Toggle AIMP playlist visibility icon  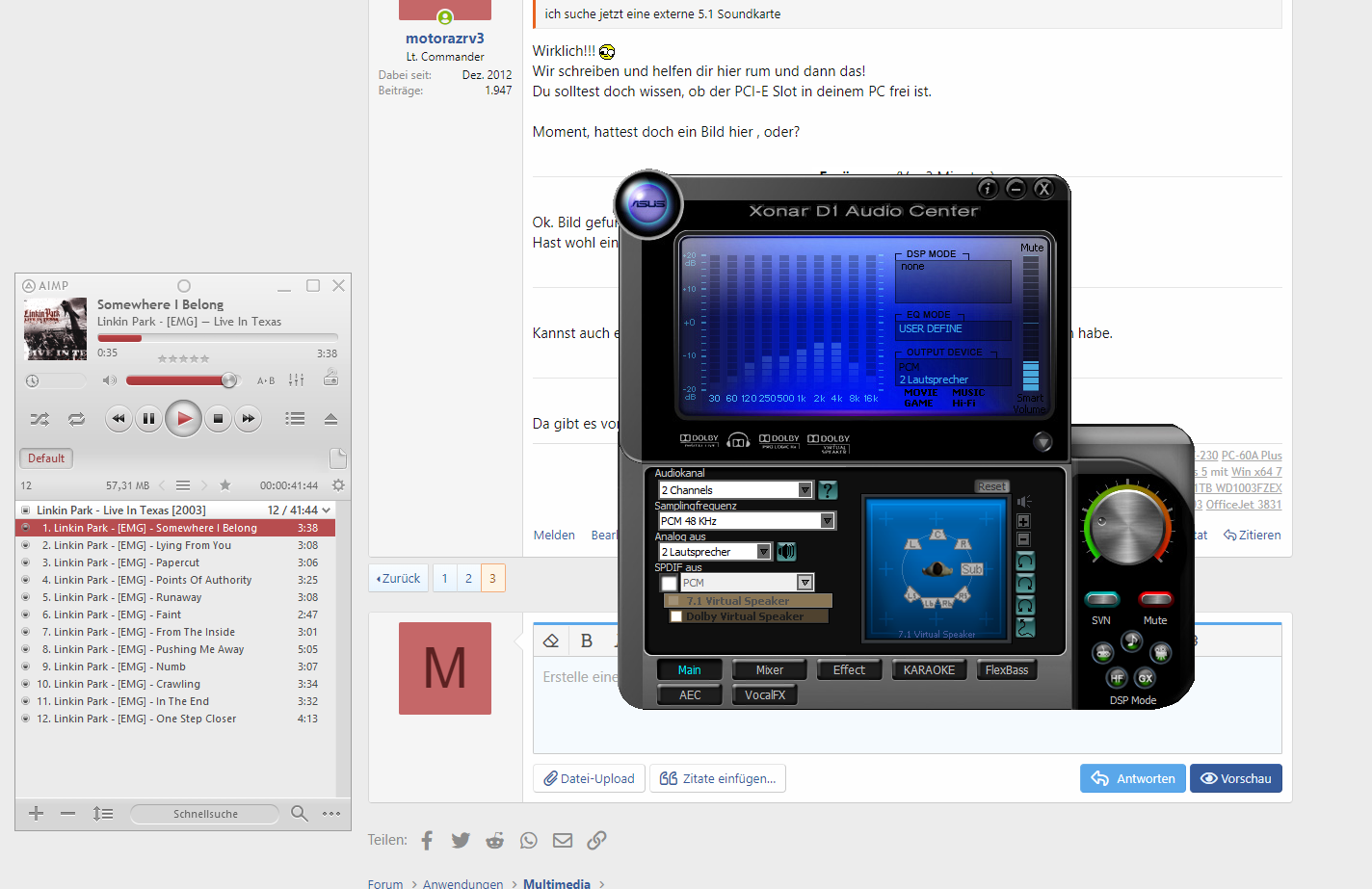(295, 418)
